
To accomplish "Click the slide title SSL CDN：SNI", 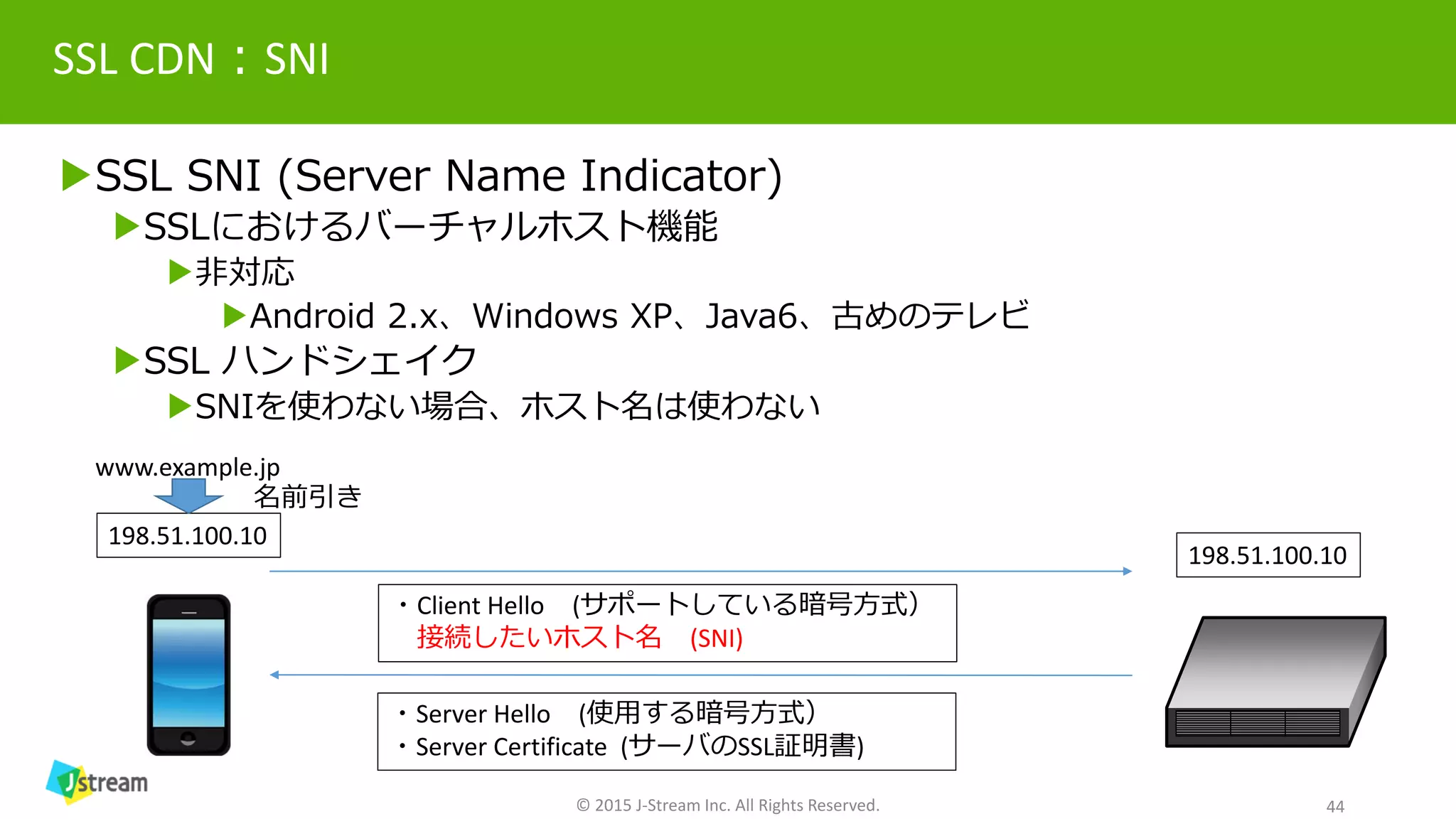I will coord(191,59).
